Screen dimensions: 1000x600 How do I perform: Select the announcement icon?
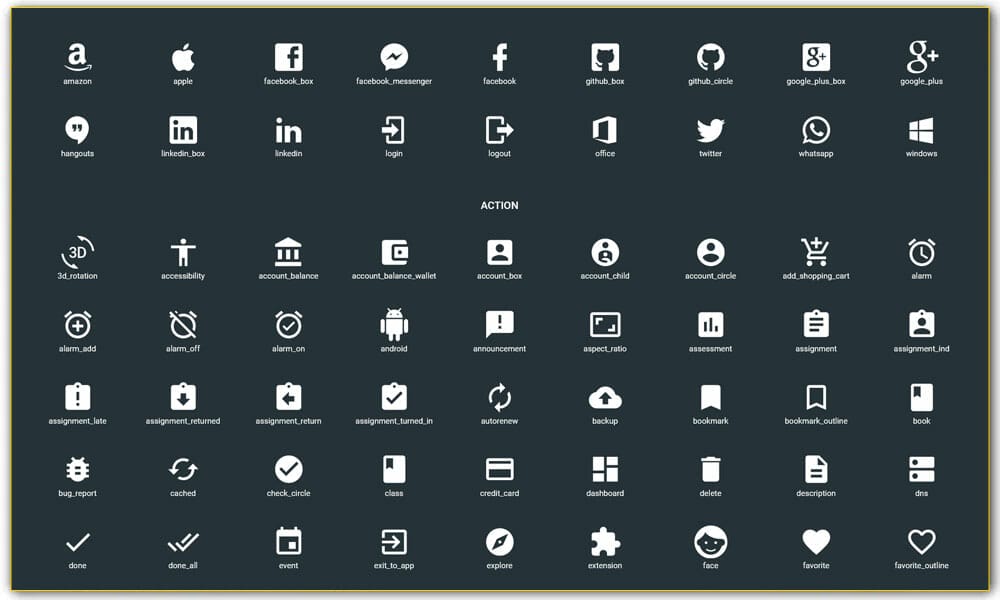tap(499, 324)
